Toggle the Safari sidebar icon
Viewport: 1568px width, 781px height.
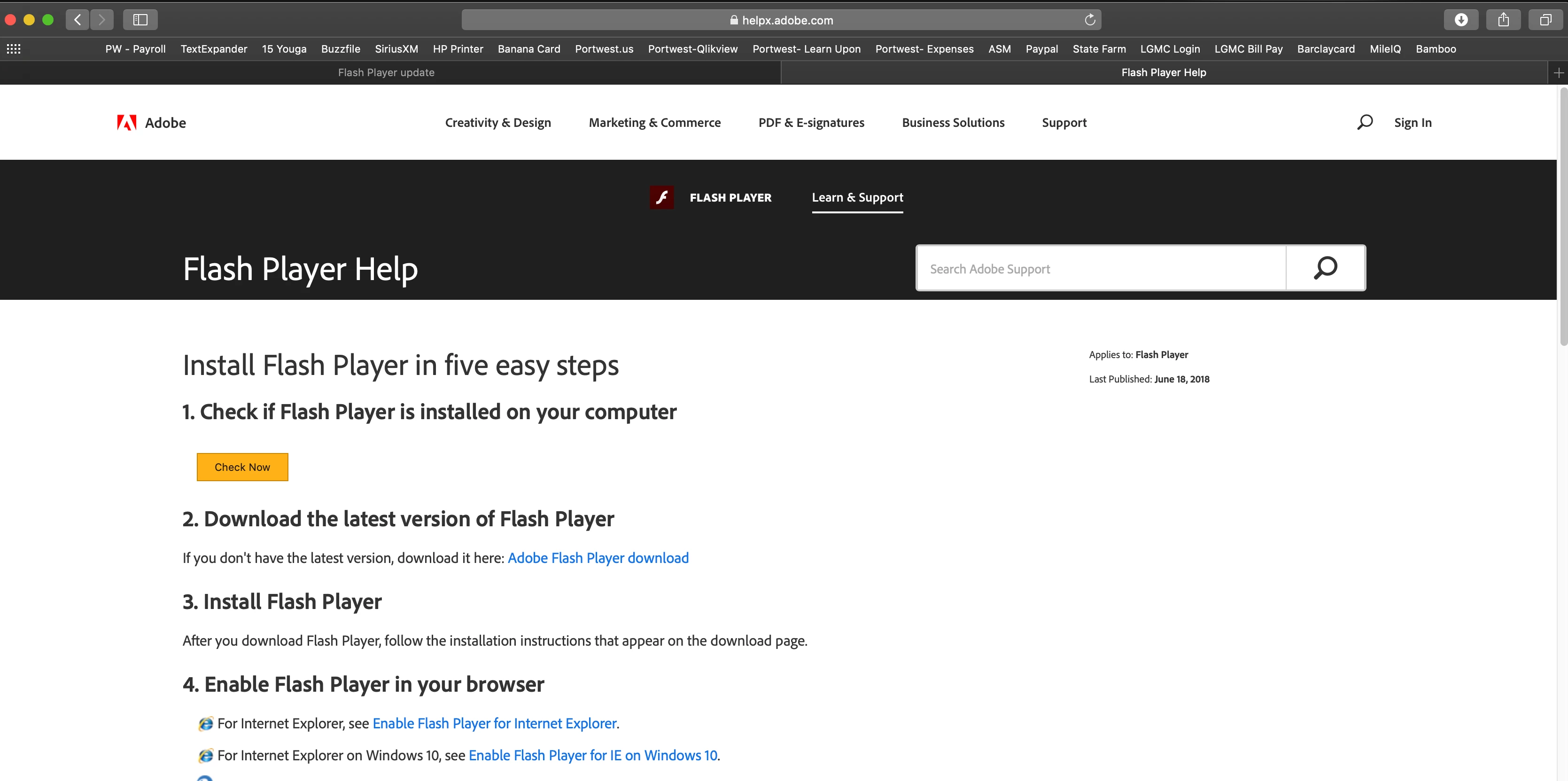tap(140, 20)
